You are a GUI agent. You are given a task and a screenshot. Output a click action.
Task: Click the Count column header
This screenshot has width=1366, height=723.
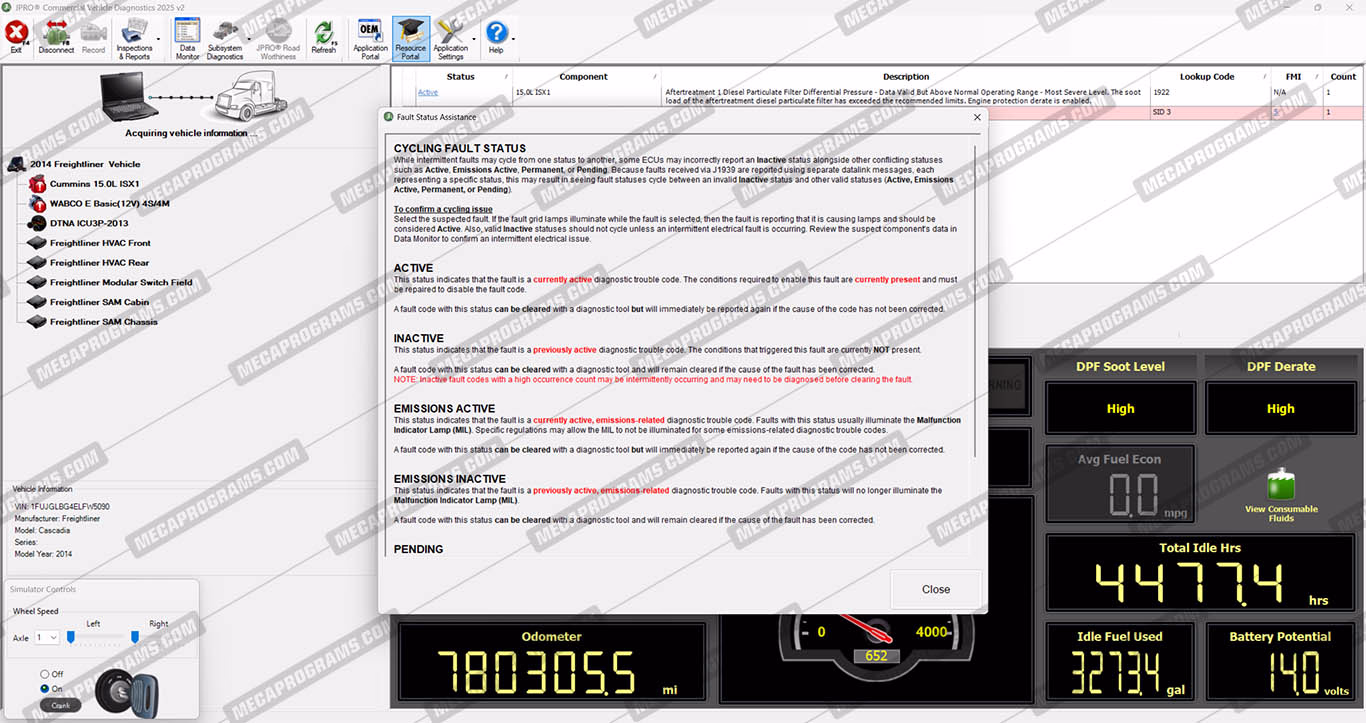[1343, 76]
